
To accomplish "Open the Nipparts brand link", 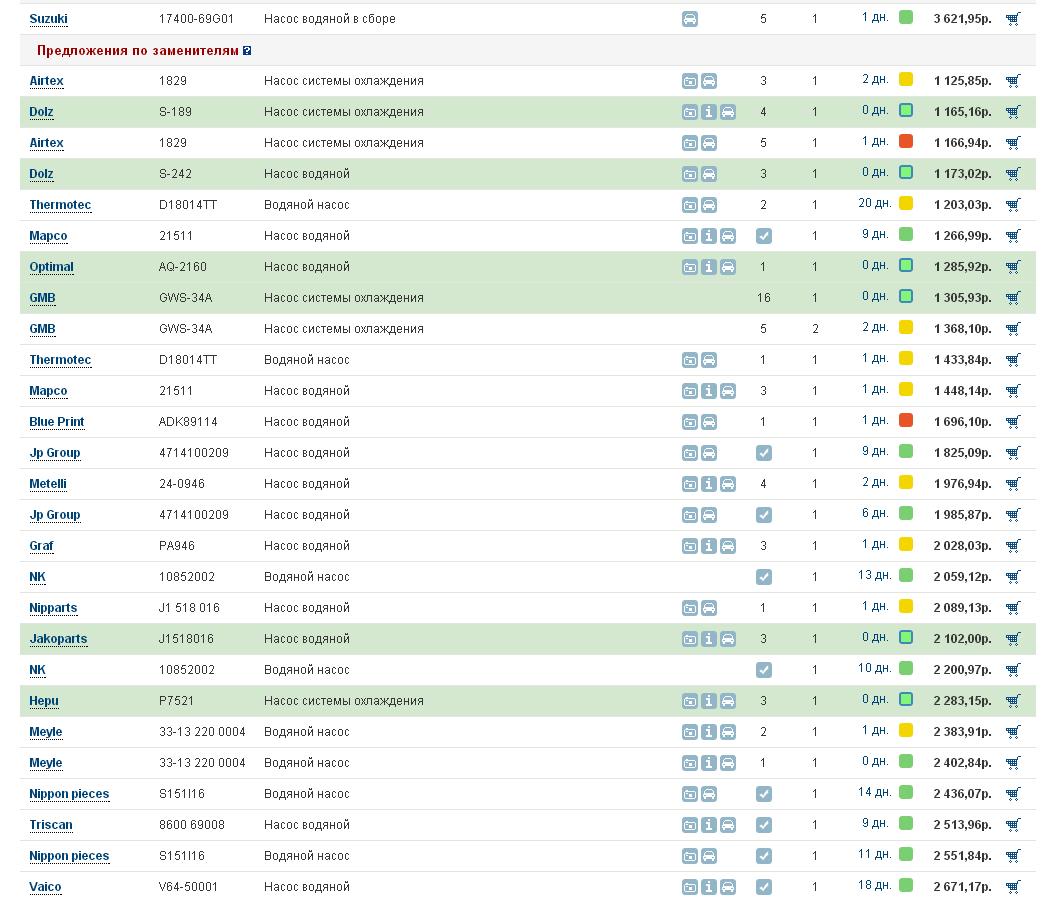I will pos(54,608).
